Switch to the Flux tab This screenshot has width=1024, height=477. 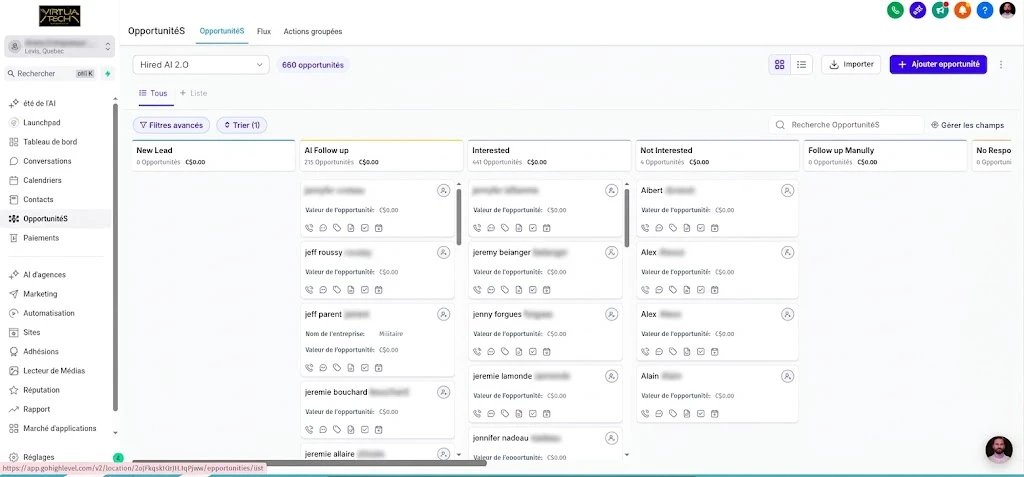(x=264, y=31)
